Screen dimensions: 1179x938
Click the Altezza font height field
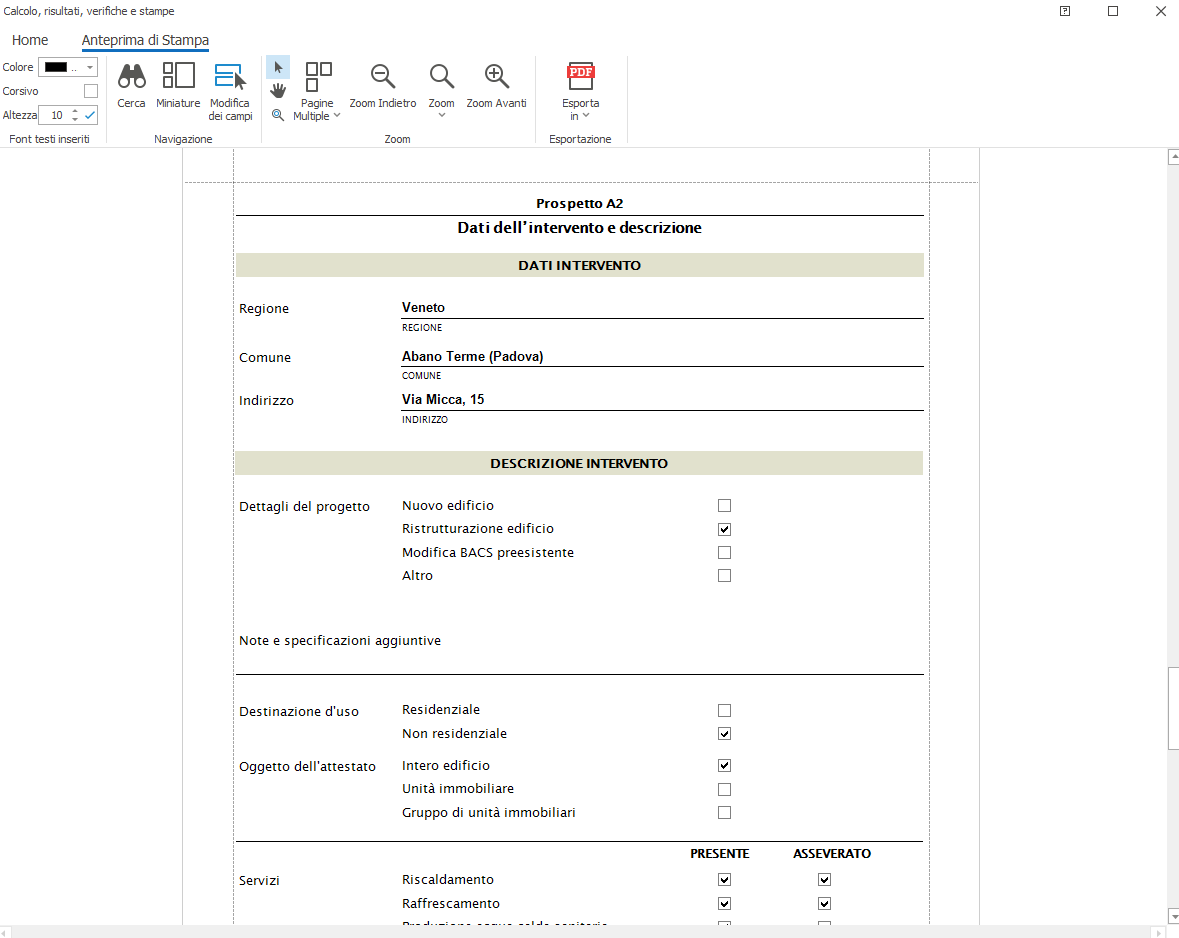56,115
